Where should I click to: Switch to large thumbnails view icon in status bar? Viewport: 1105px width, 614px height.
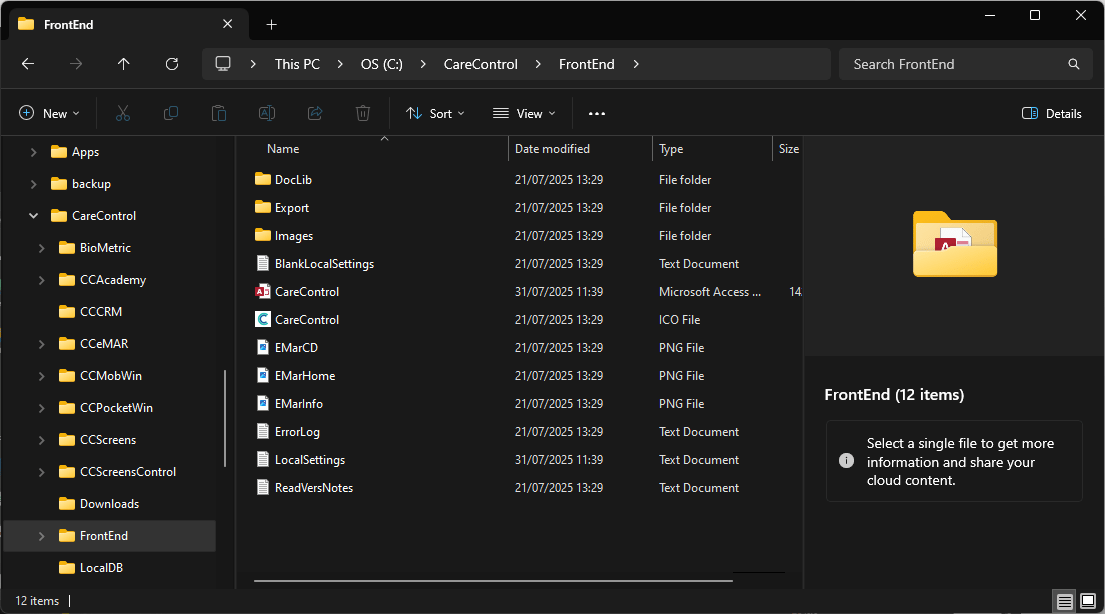(1088, 601)
